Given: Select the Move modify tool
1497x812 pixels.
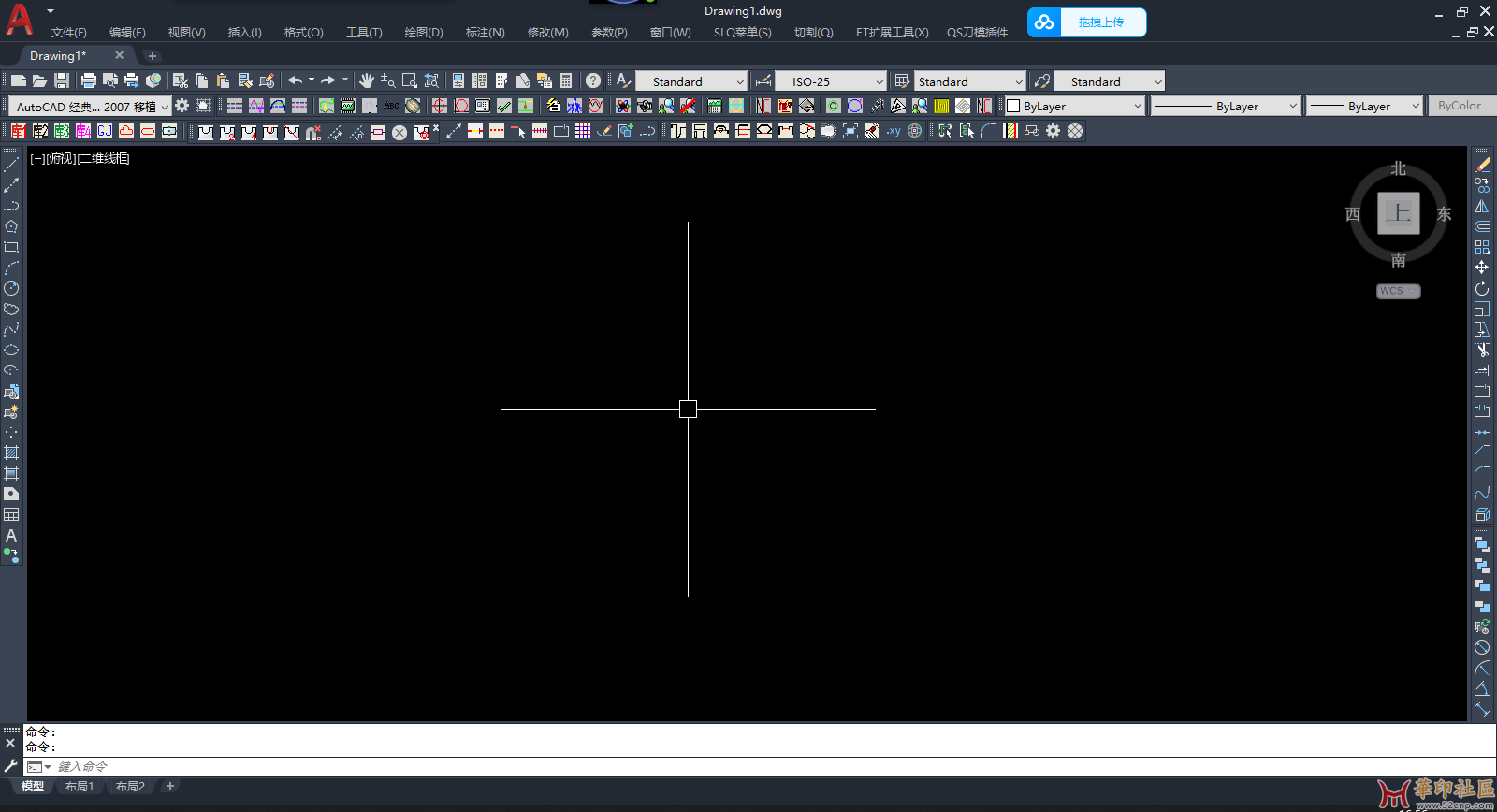Looking at the screenshot, I should pyautogui.click(x=1482, y=268).
